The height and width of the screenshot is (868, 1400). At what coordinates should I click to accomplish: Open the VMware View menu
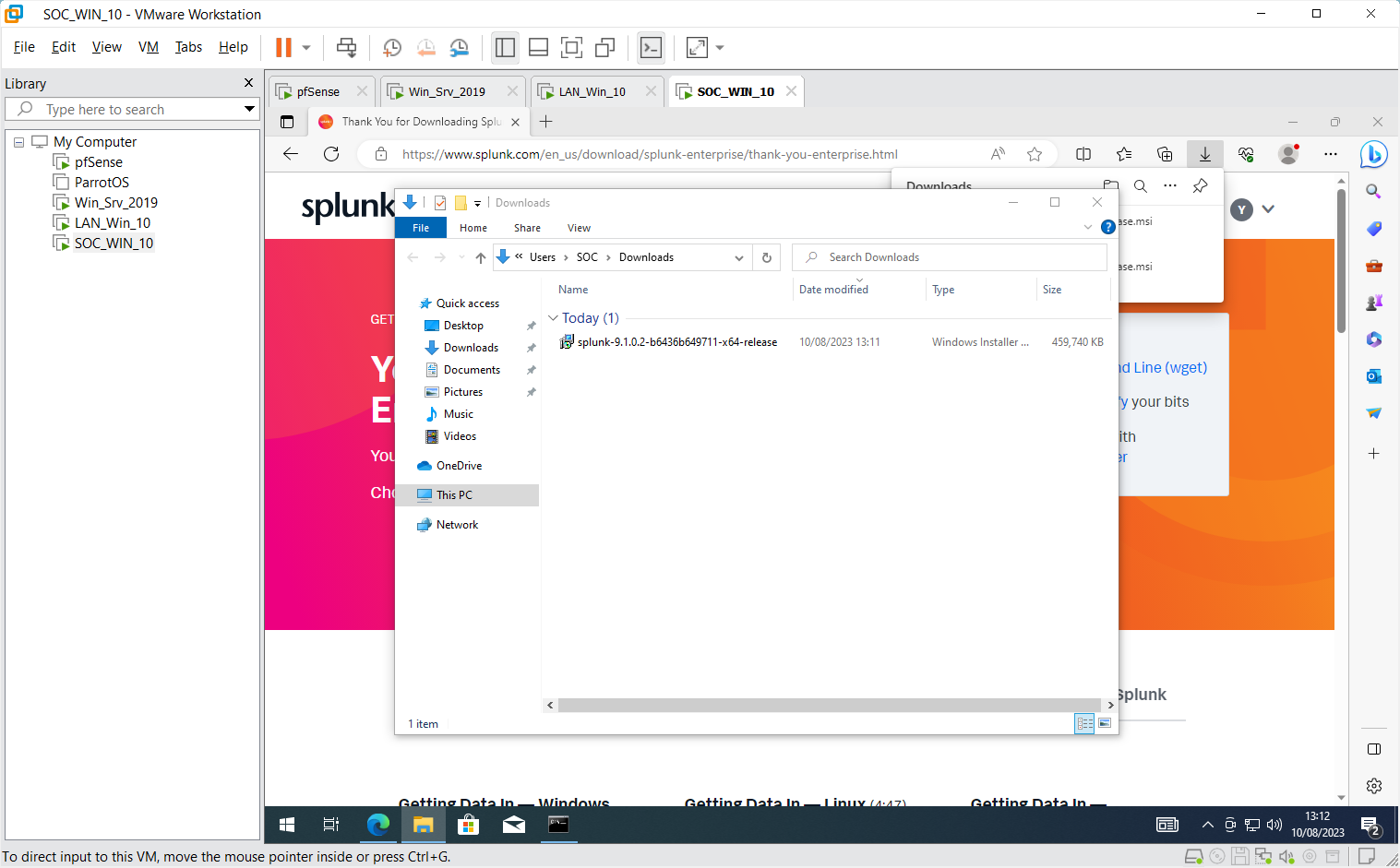click(107, 47)
